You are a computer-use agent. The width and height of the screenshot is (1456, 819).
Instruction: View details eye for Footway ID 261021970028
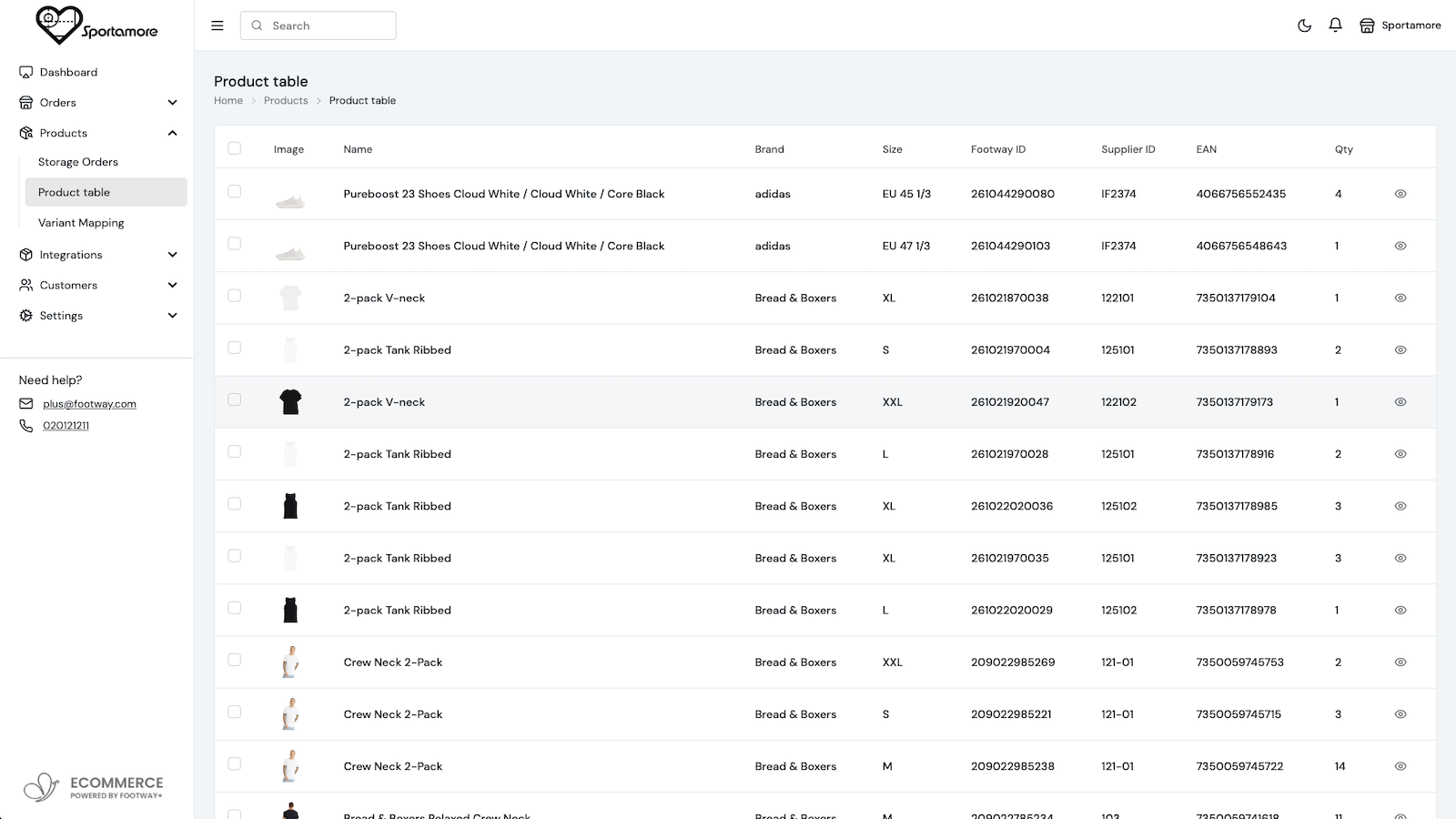coord(1400,454)
